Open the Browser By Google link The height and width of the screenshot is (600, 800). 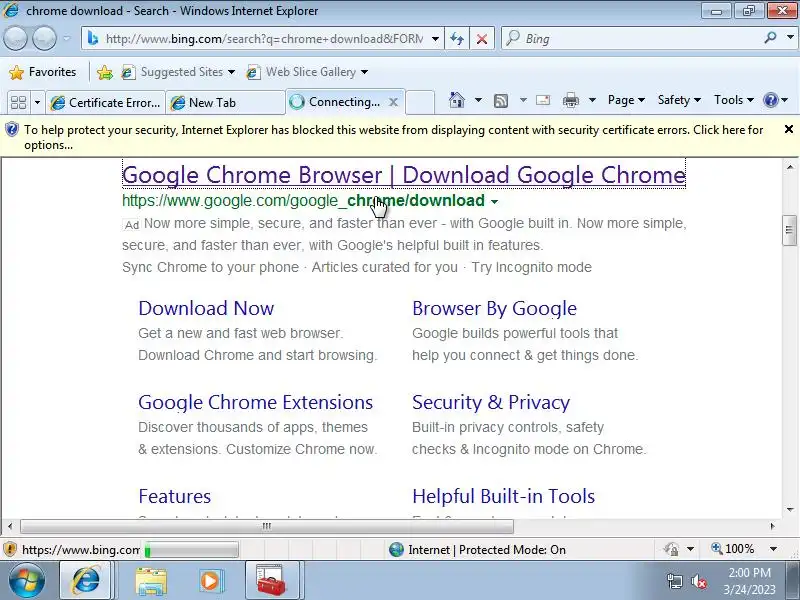coord(494,308)
